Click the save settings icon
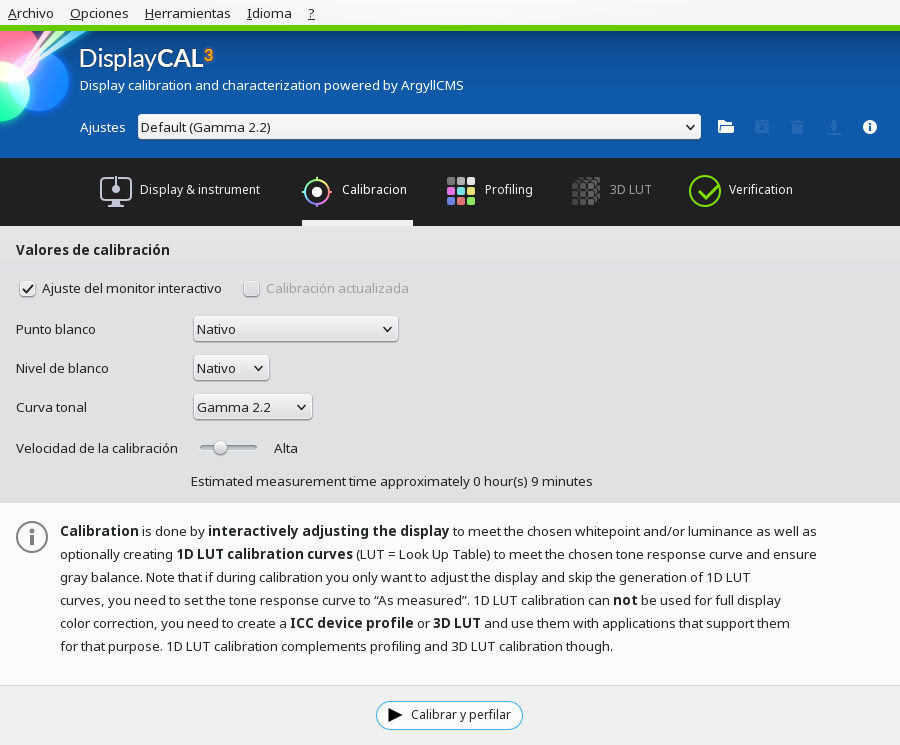Viewport: 900px width, 745px height. coord(761,127)
